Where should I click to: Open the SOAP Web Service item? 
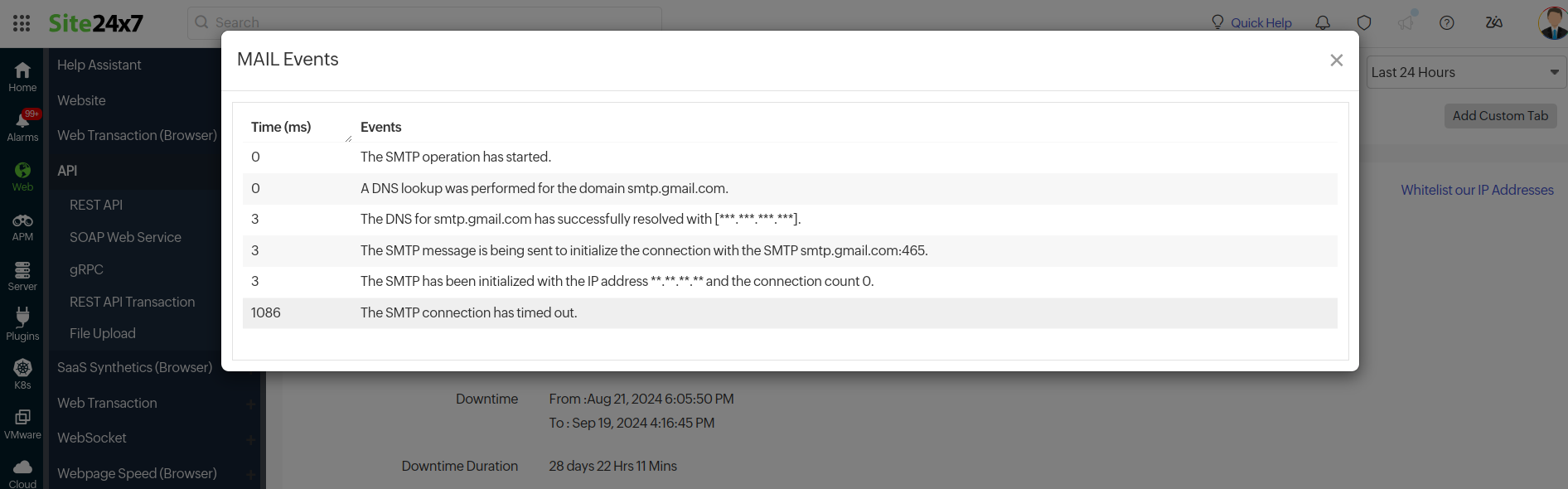[125, 237]
